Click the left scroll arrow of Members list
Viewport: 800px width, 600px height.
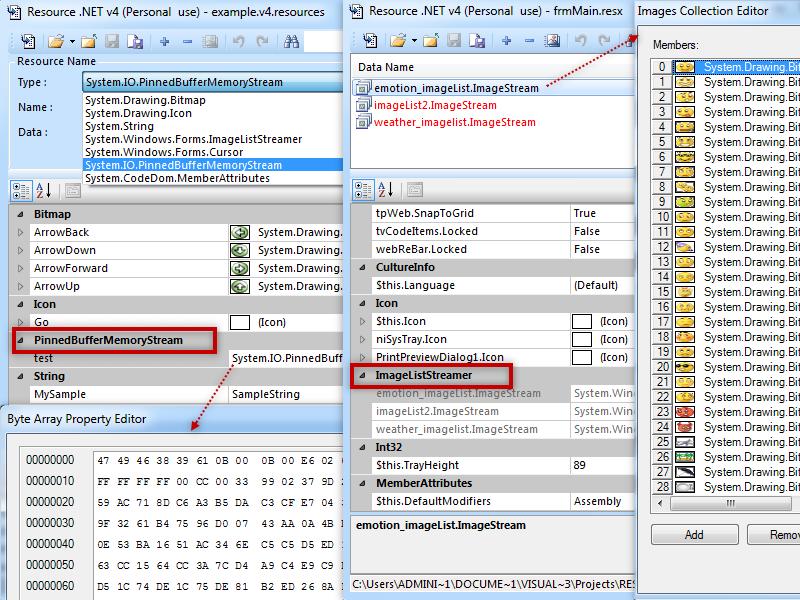coord(661,504)
